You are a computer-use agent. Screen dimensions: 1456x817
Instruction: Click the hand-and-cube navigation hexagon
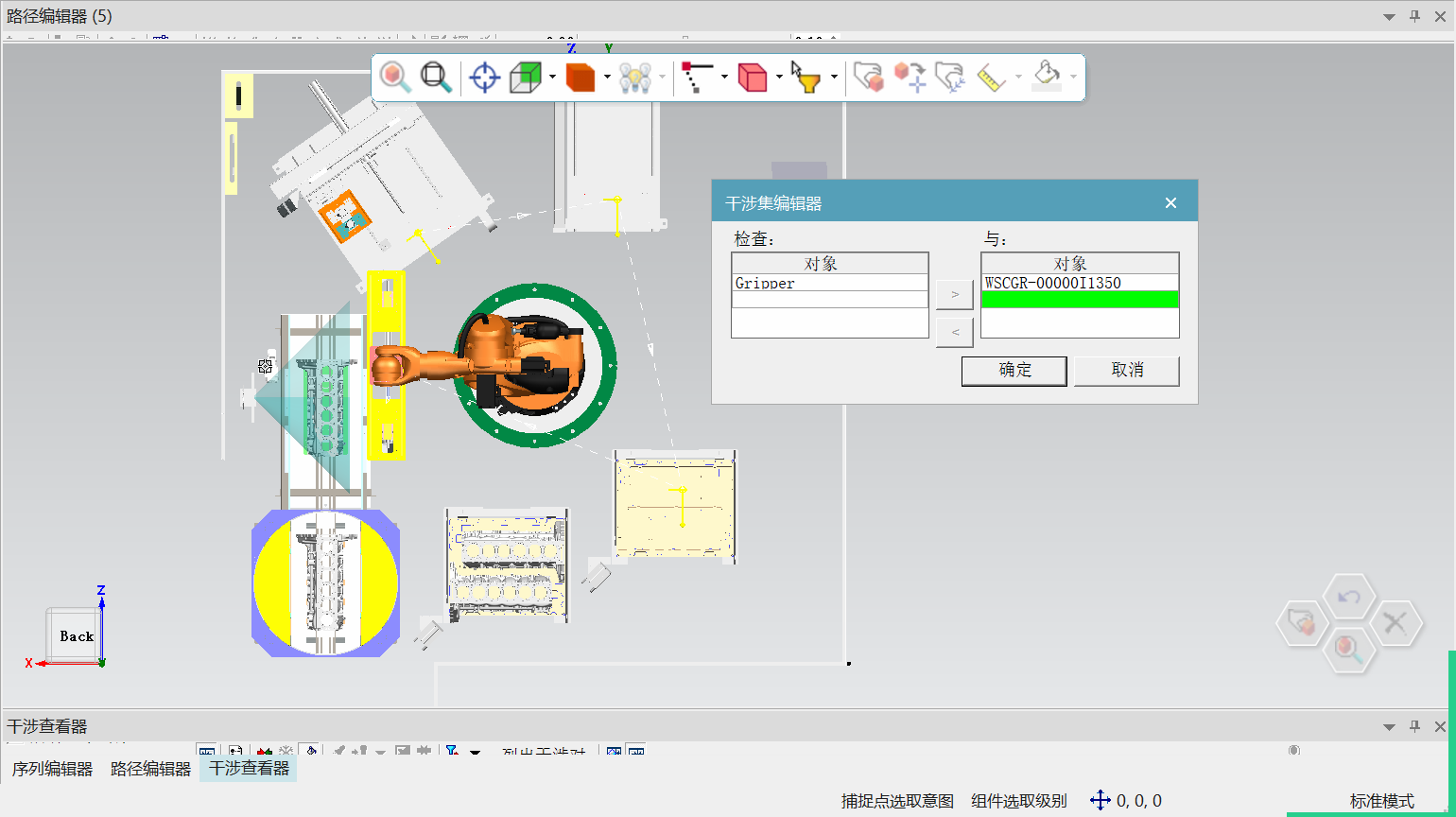(x=1302, y=622)
